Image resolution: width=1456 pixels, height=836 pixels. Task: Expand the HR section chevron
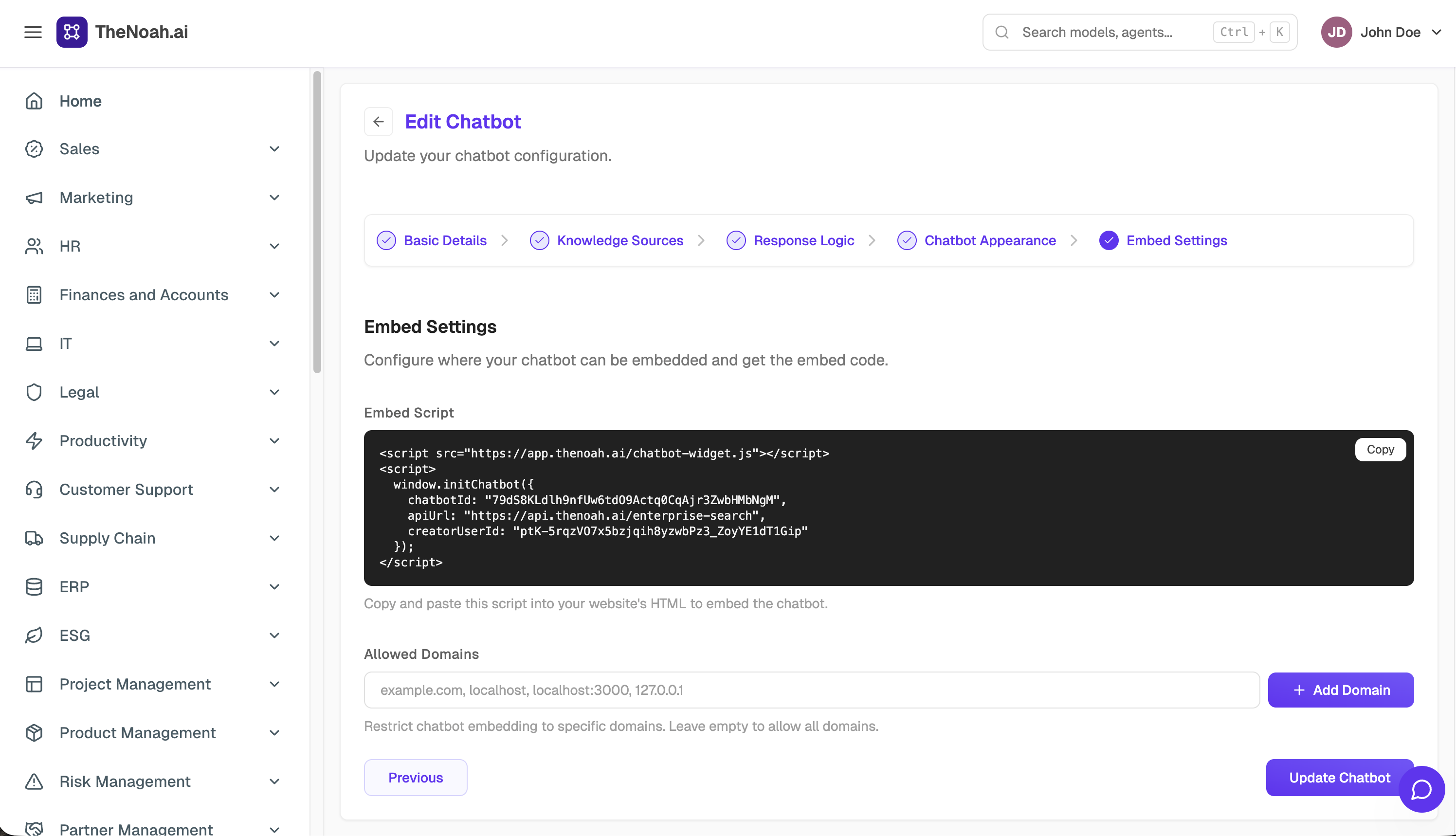pyautogui.click(x=274, y=246)
